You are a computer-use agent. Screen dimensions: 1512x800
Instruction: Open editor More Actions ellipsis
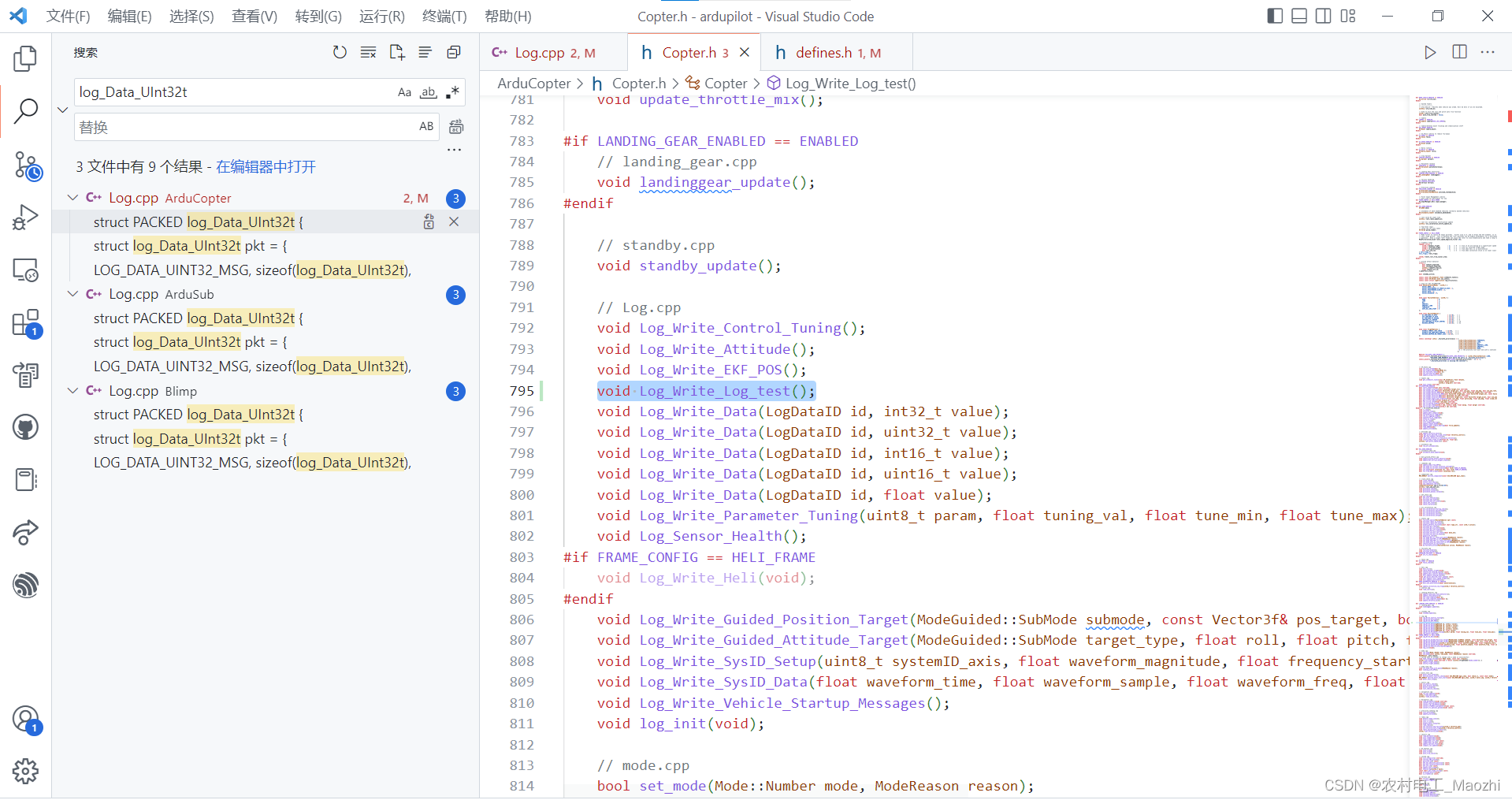pyautogui.click(x=1488, y=52)
